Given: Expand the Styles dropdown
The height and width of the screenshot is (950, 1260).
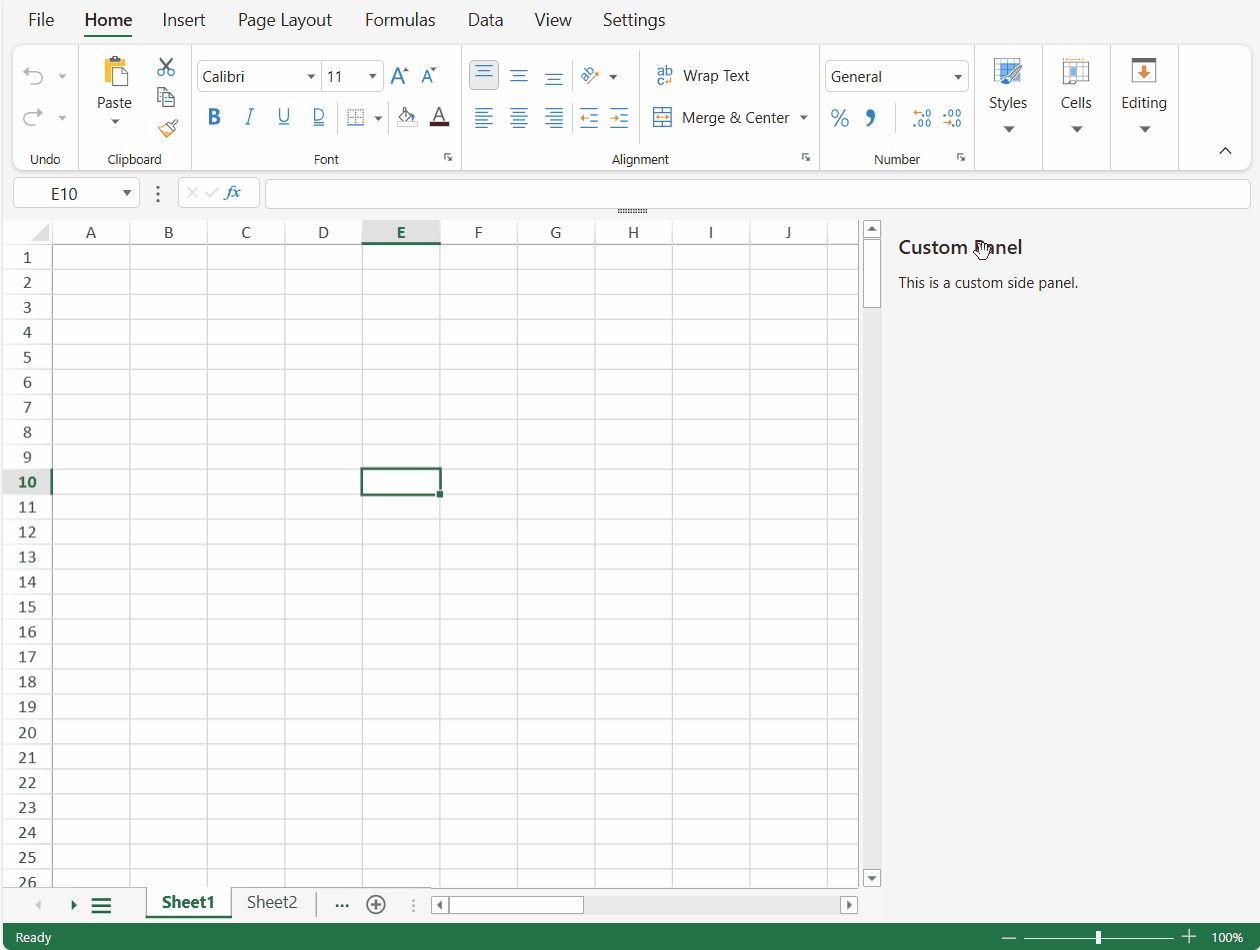Looking at the screenshot, I should coord(1009,129).
